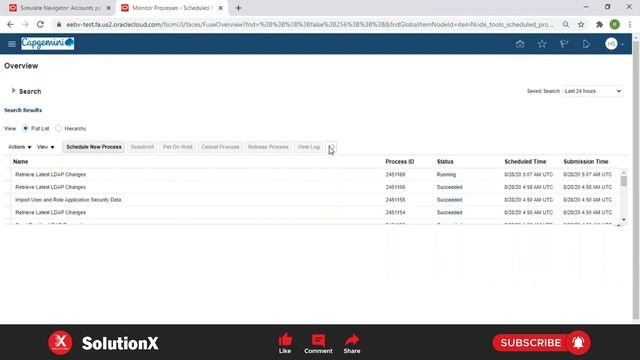
Task: Click the Put On Hold button
Action: (x=178, y=147)
